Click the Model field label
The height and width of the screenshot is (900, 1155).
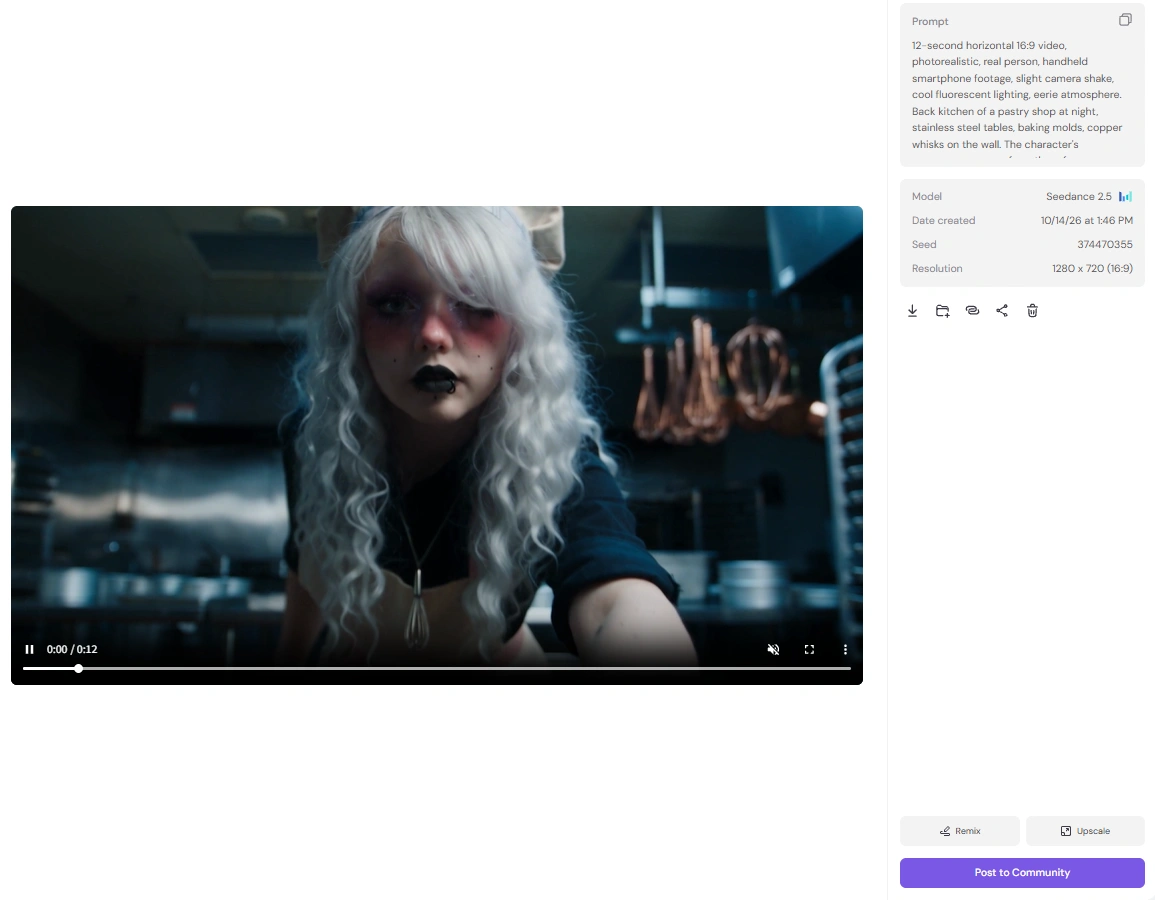pos(927,197)
